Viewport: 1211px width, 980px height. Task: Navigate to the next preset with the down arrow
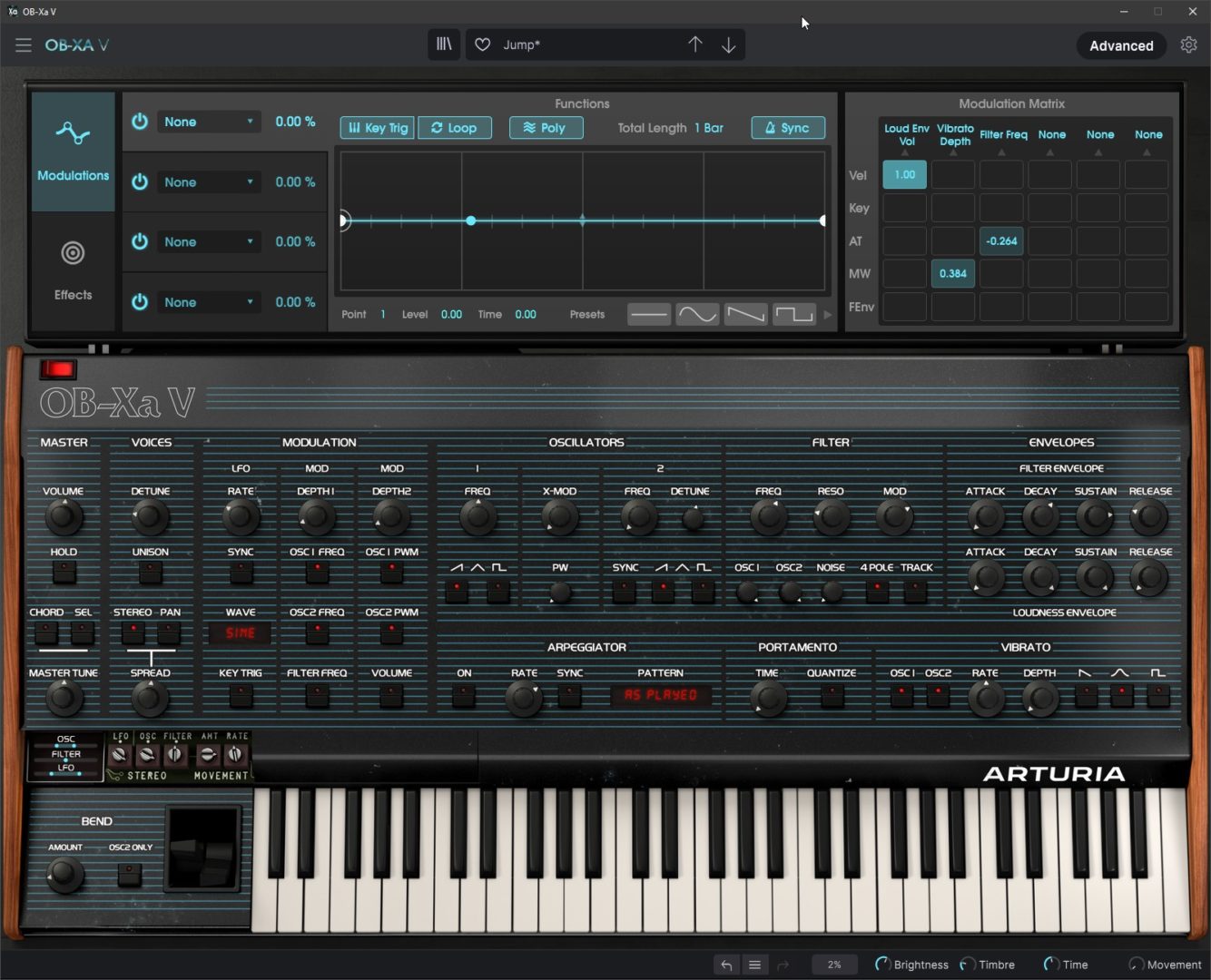click(728, 44)
